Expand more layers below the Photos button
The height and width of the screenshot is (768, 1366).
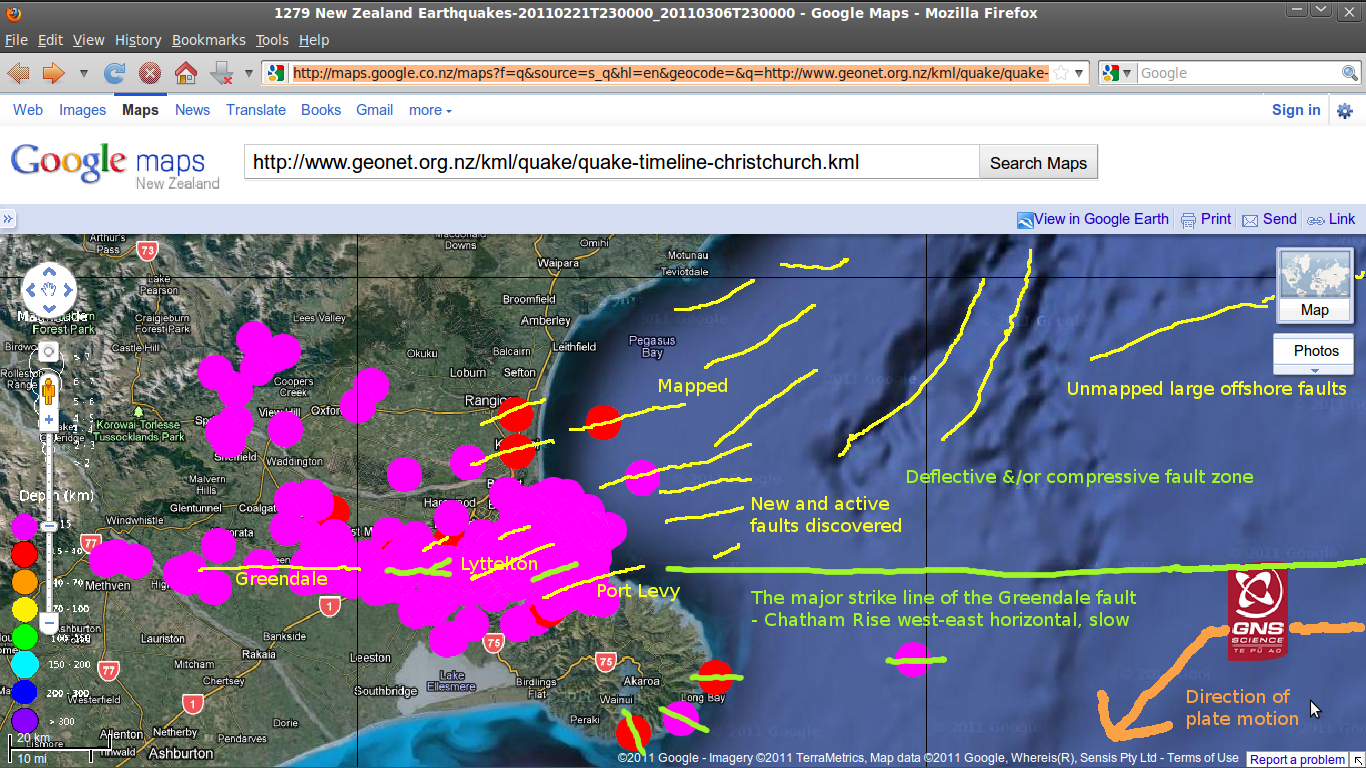(x=1315, y=371)
